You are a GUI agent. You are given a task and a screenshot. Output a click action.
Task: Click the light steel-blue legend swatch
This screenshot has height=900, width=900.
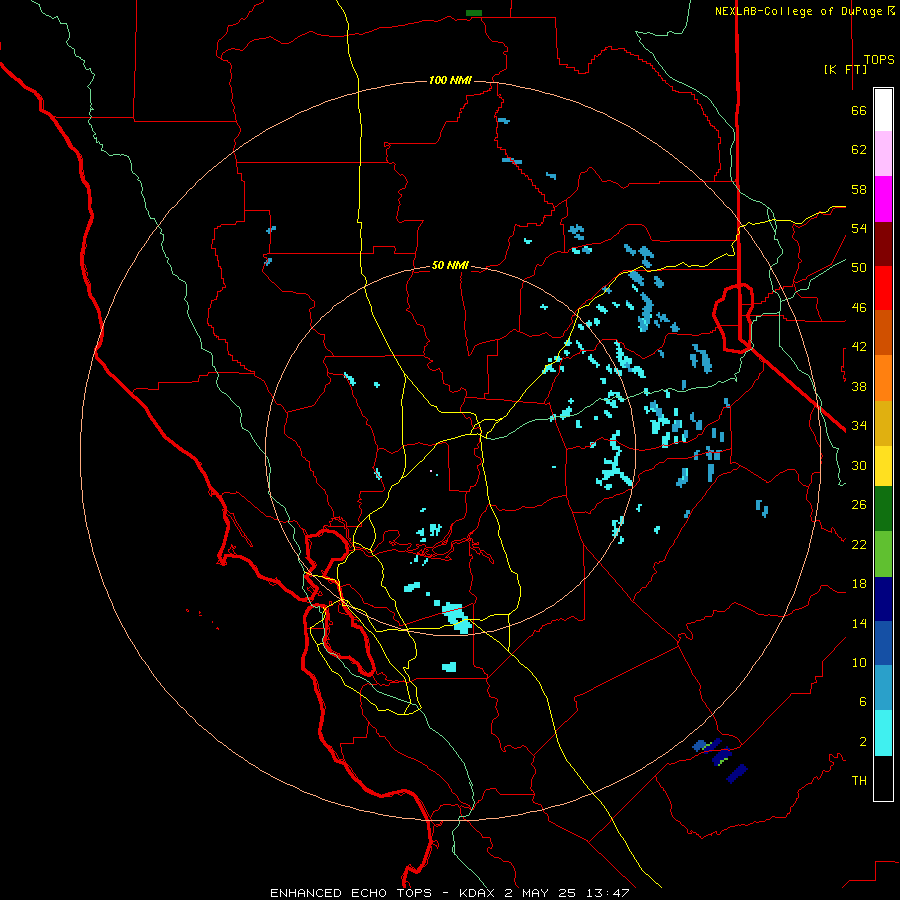click(x=883, y=688)
